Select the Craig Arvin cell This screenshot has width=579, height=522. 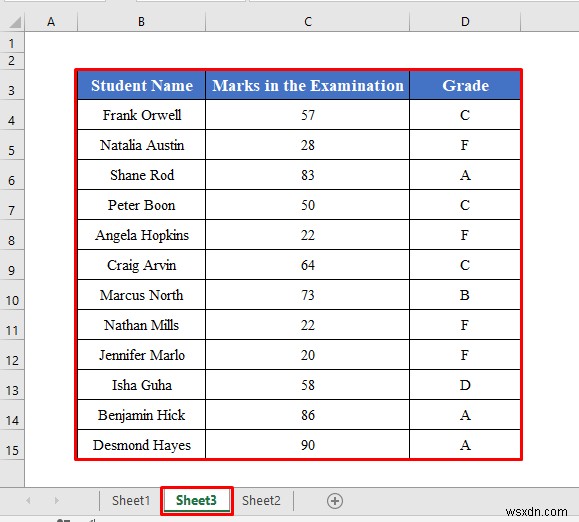click(x=141, y=265)
